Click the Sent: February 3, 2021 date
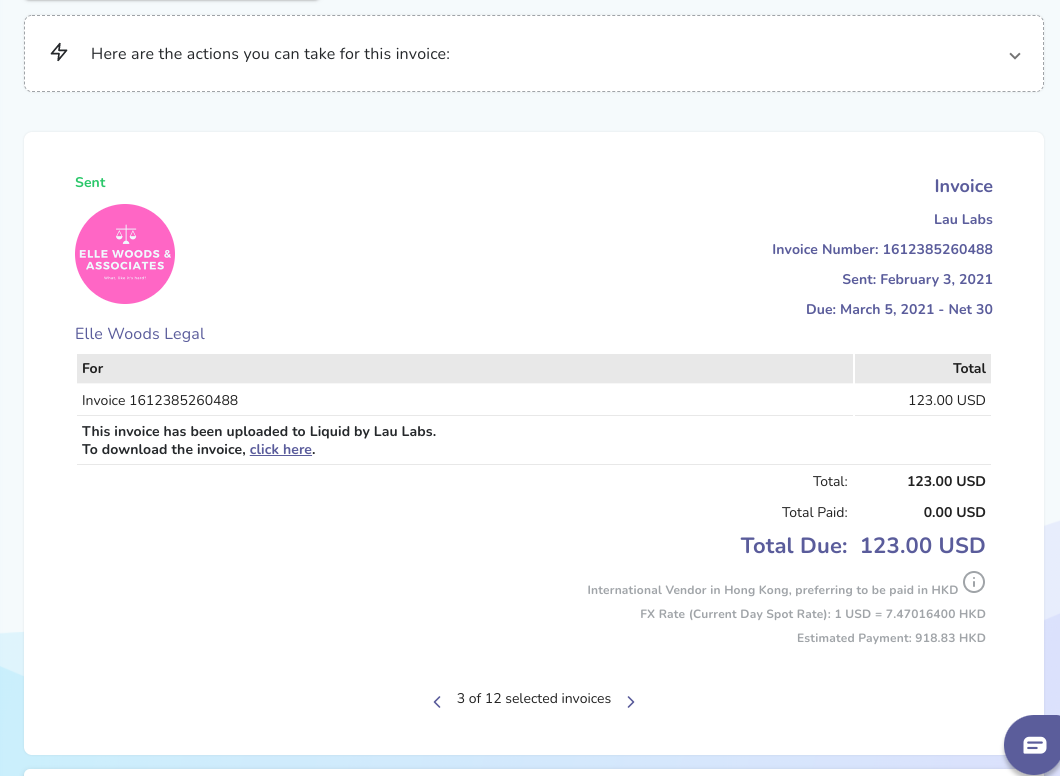Screen dimensions: 1060x776 917,279
